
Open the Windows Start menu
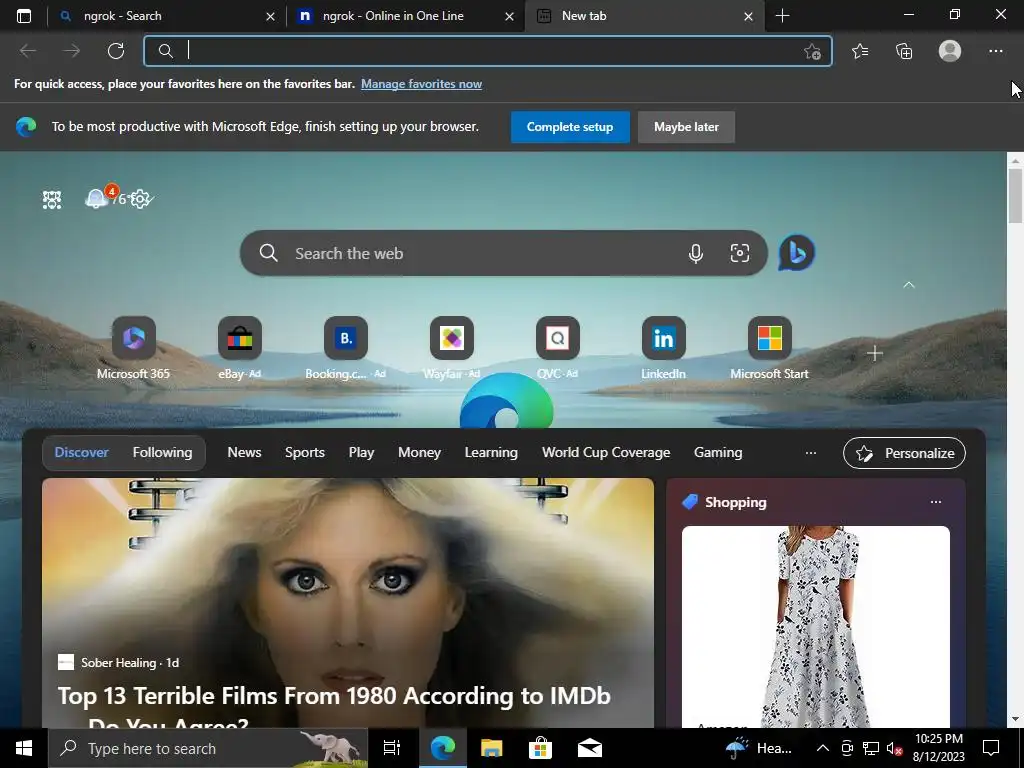point(24,748)
